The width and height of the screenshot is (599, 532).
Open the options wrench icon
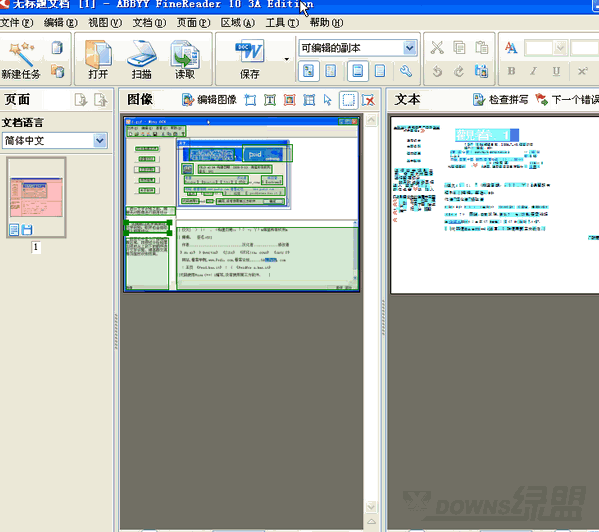tap(405, 71)
